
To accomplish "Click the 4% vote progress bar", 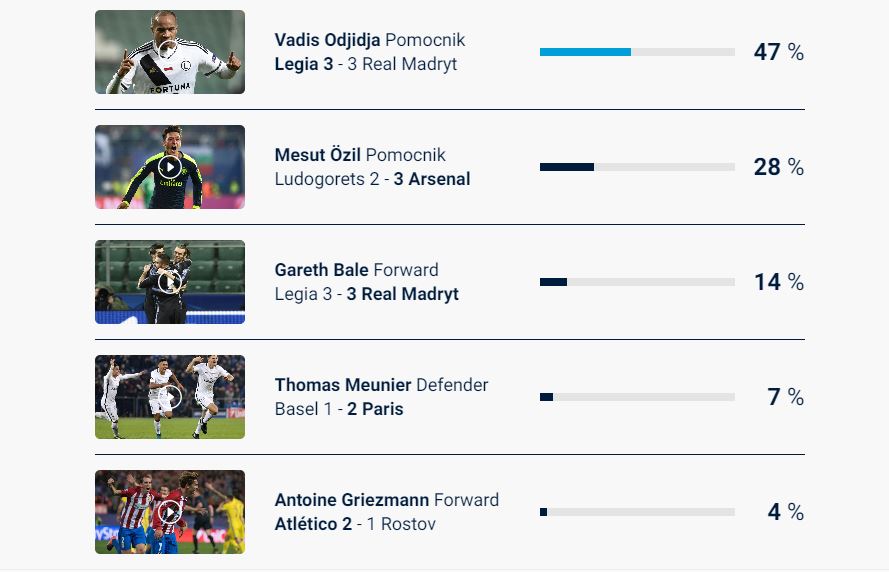I will [637, 512].
